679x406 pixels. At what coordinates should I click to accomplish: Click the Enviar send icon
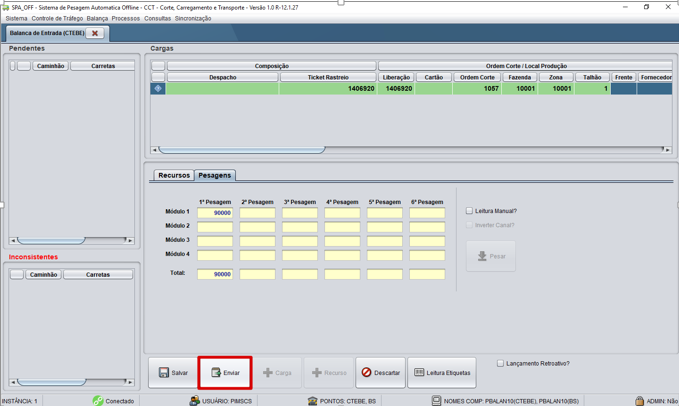tap(216, 372)
